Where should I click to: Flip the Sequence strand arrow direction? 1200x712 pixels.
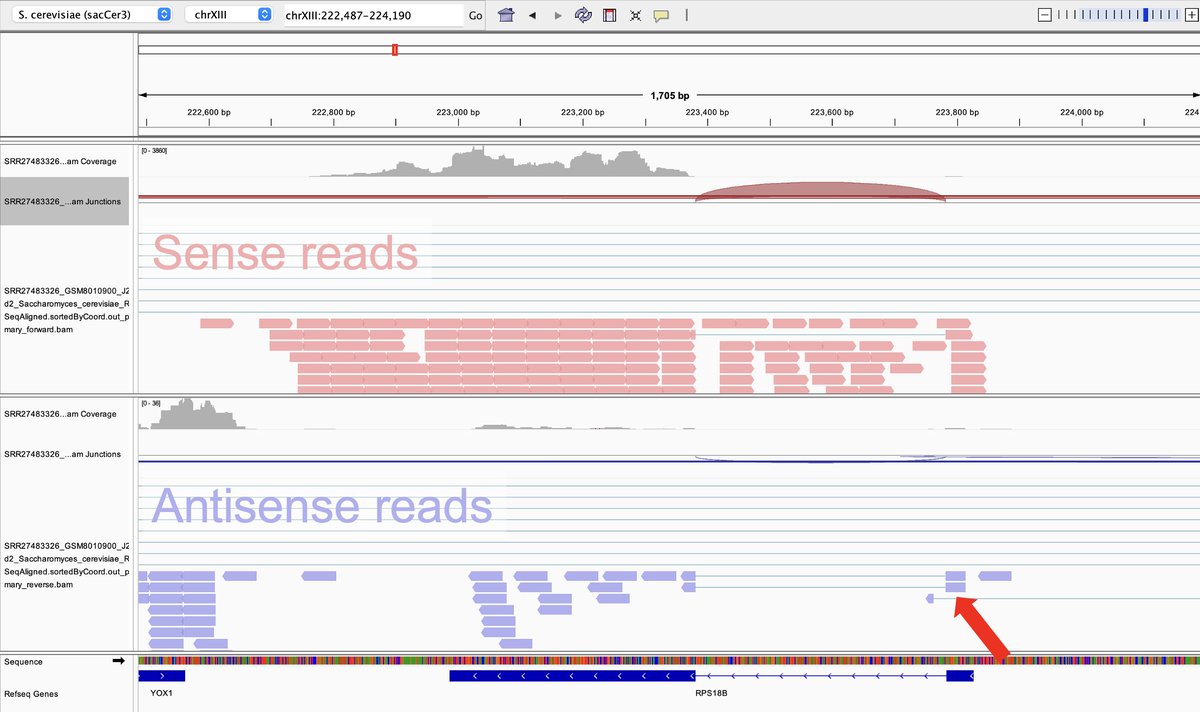click(118, 661)
